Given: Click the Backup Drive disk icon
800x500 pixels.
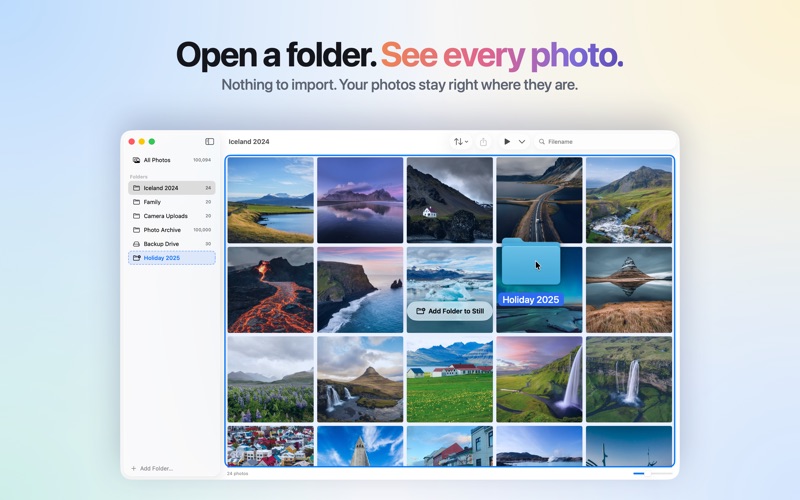Looking at the screenshot, I should pos(136,244).
